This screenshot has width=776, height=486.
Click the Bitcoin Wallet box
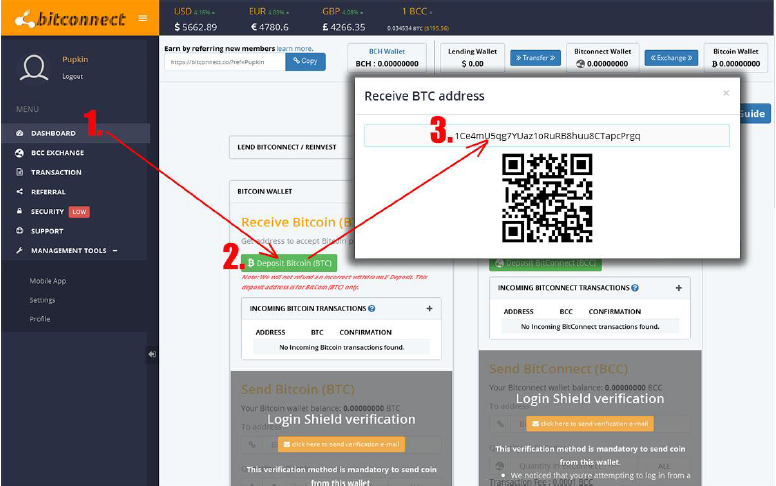pos(735,58)
